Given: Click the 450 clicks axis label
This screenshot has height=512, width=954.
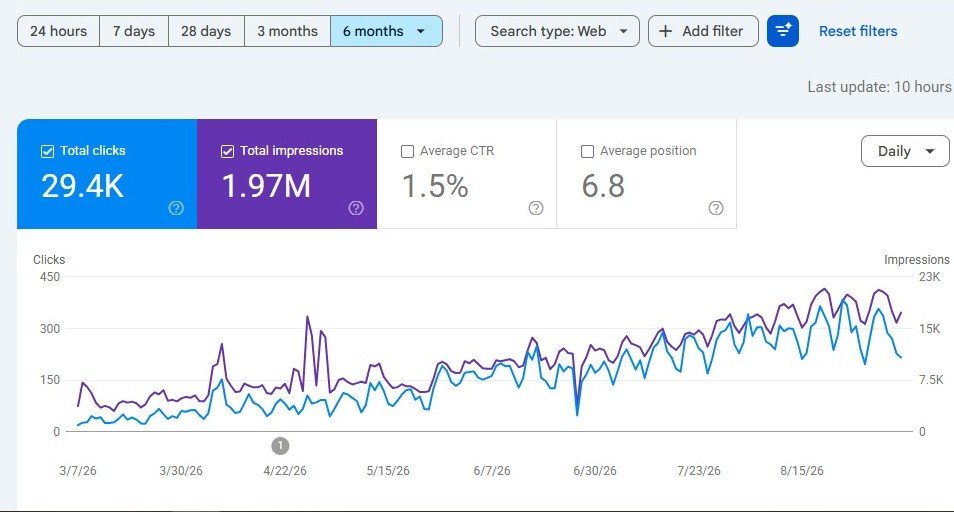Looking at the screenshot, I should tap(50, 277).
